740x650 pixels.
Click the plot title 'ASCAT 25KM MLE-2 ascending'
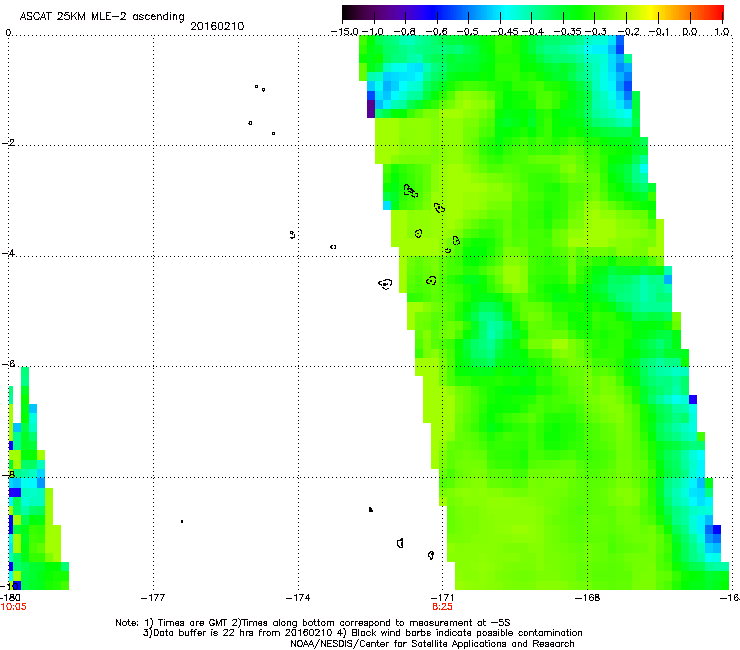(x=102, y=16)
